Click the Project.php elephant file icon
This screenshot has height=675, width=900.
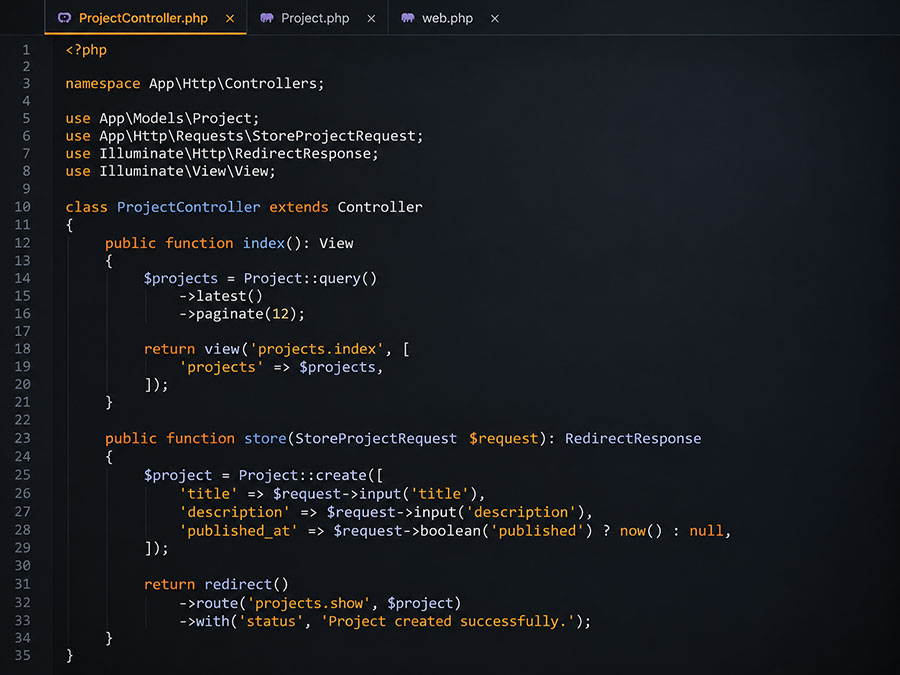(x=266, y=18)
